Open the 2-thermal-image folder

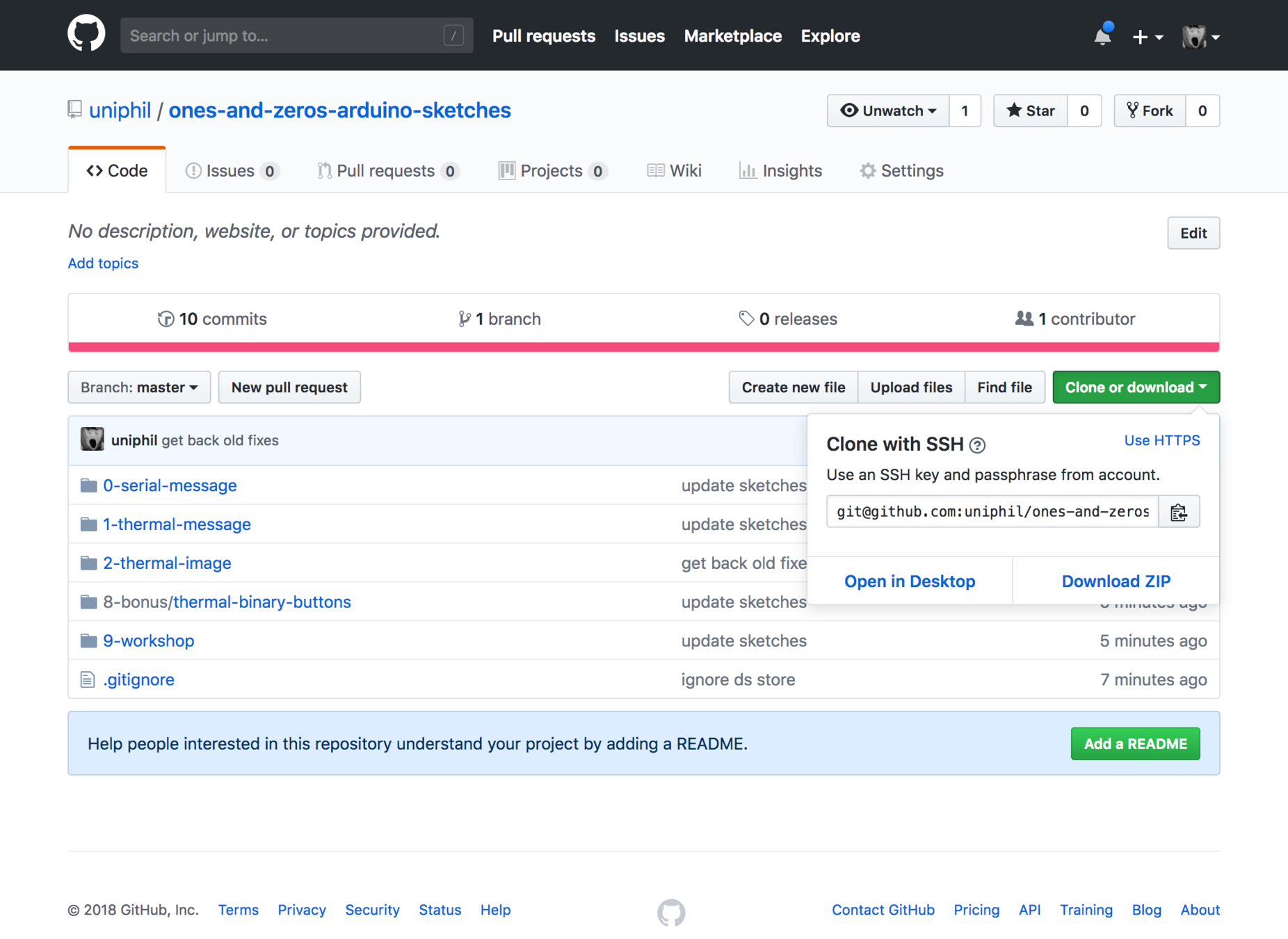(167, 563)
